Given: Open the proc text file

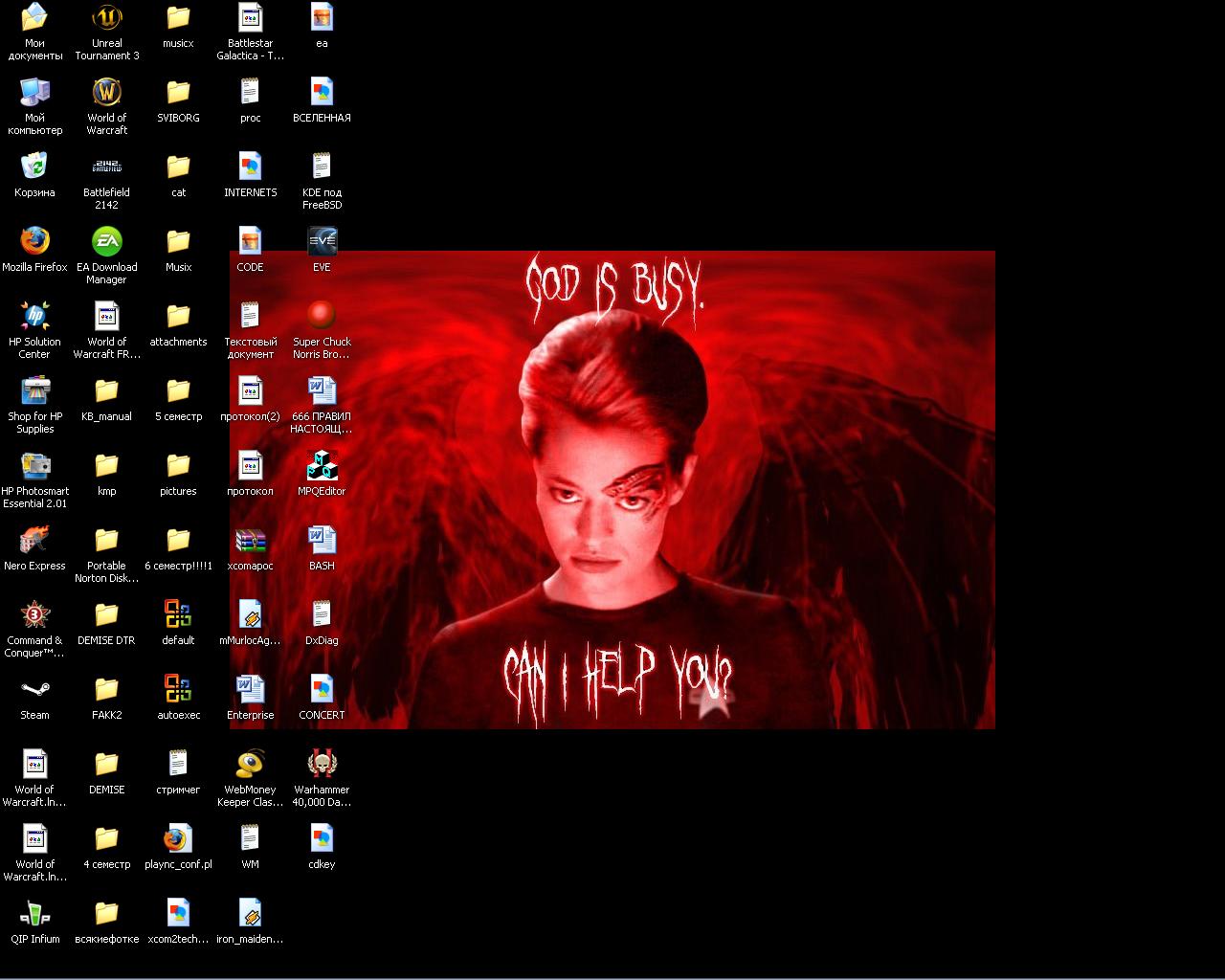Looking at the screenshot, I should pyautogui.click(x=250, y=92).
